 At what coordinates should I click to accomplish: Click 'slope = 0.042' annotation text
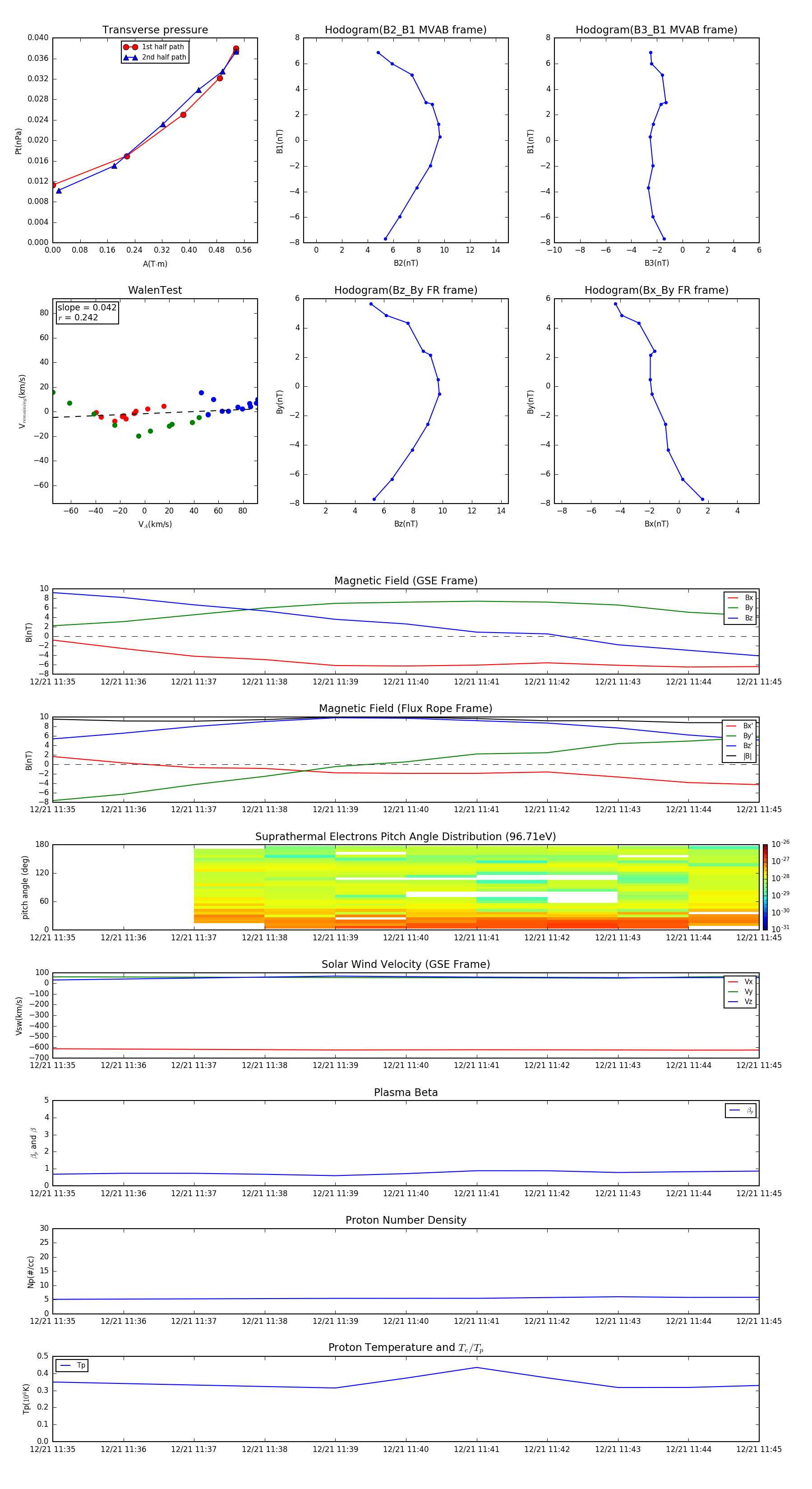click(87, 308)
